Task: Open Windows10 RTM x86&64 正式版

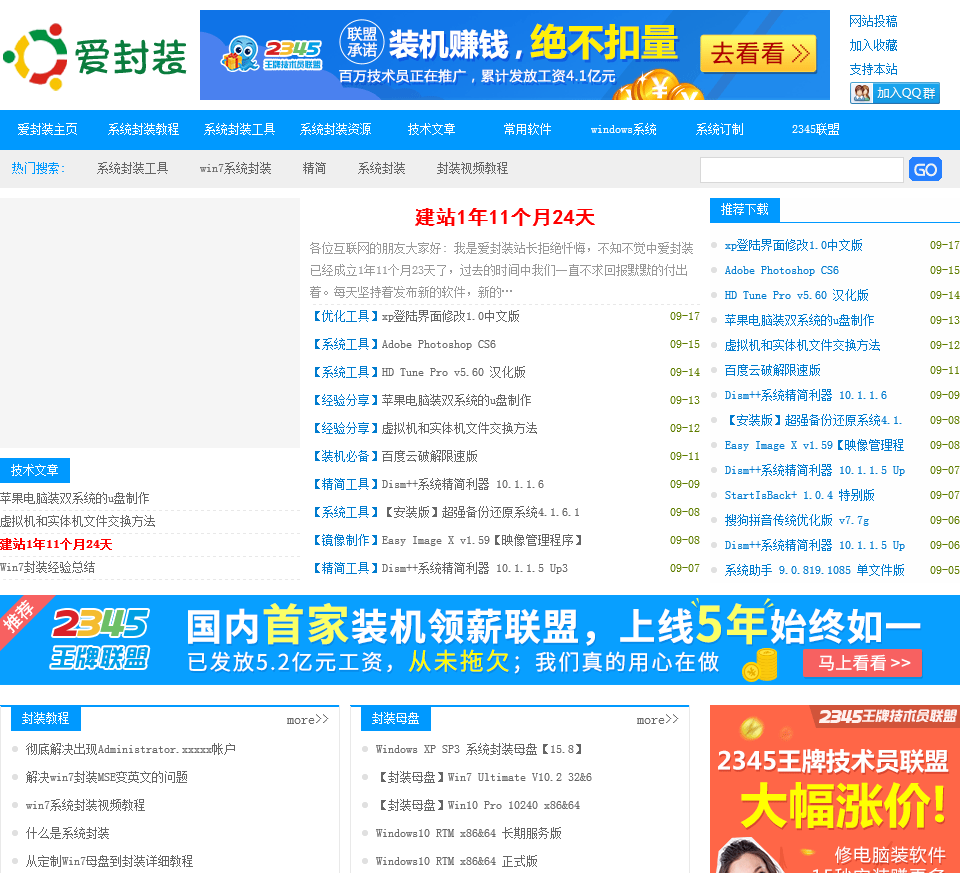Action: click(457, 861)
